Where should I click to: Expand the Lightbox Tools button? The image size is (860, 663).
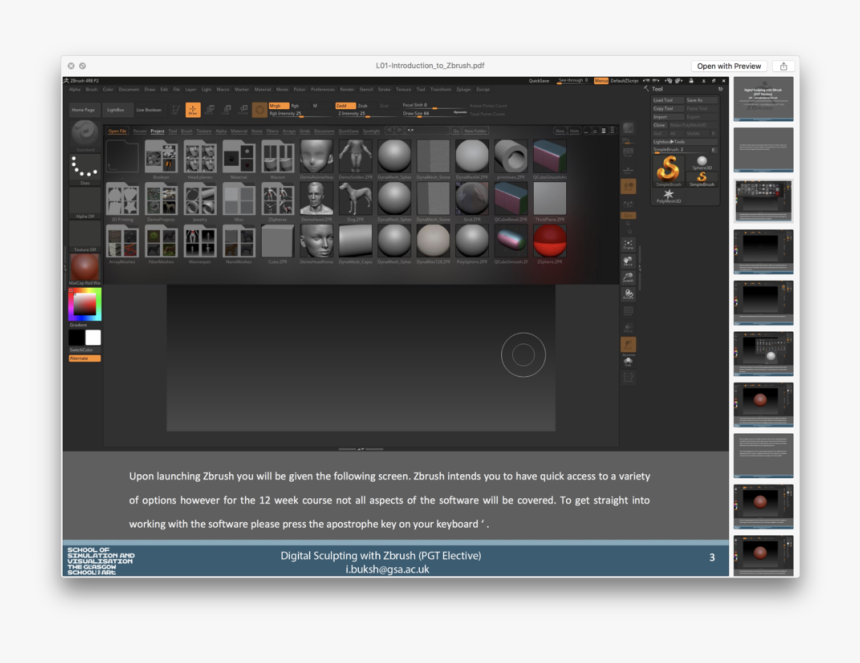coord(684,141)
